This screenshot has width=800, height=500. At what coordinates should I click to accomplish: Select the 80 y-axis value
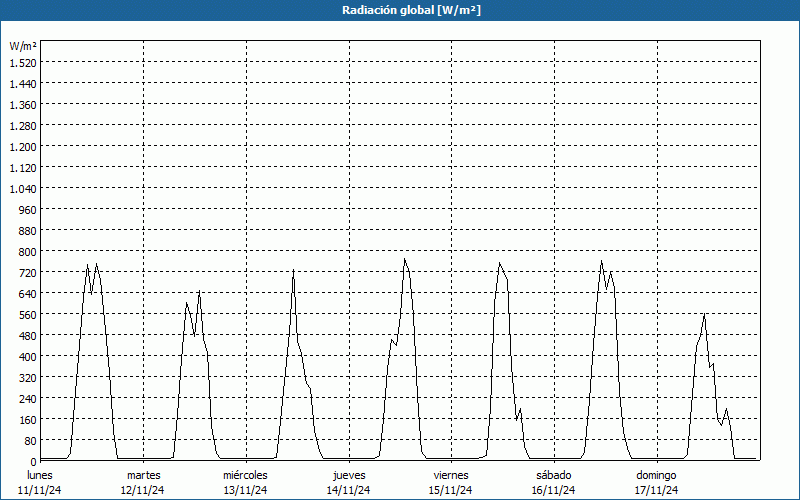[30, 440]
